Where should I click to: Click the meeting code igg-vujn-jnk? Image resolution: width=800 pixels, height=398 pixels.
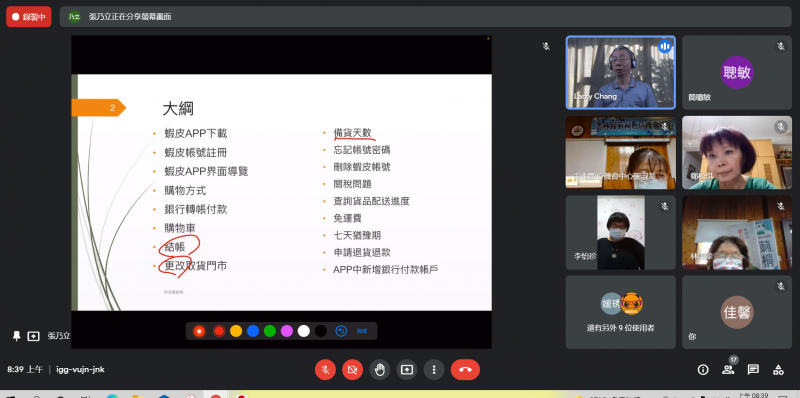click(x=80, y=369)
